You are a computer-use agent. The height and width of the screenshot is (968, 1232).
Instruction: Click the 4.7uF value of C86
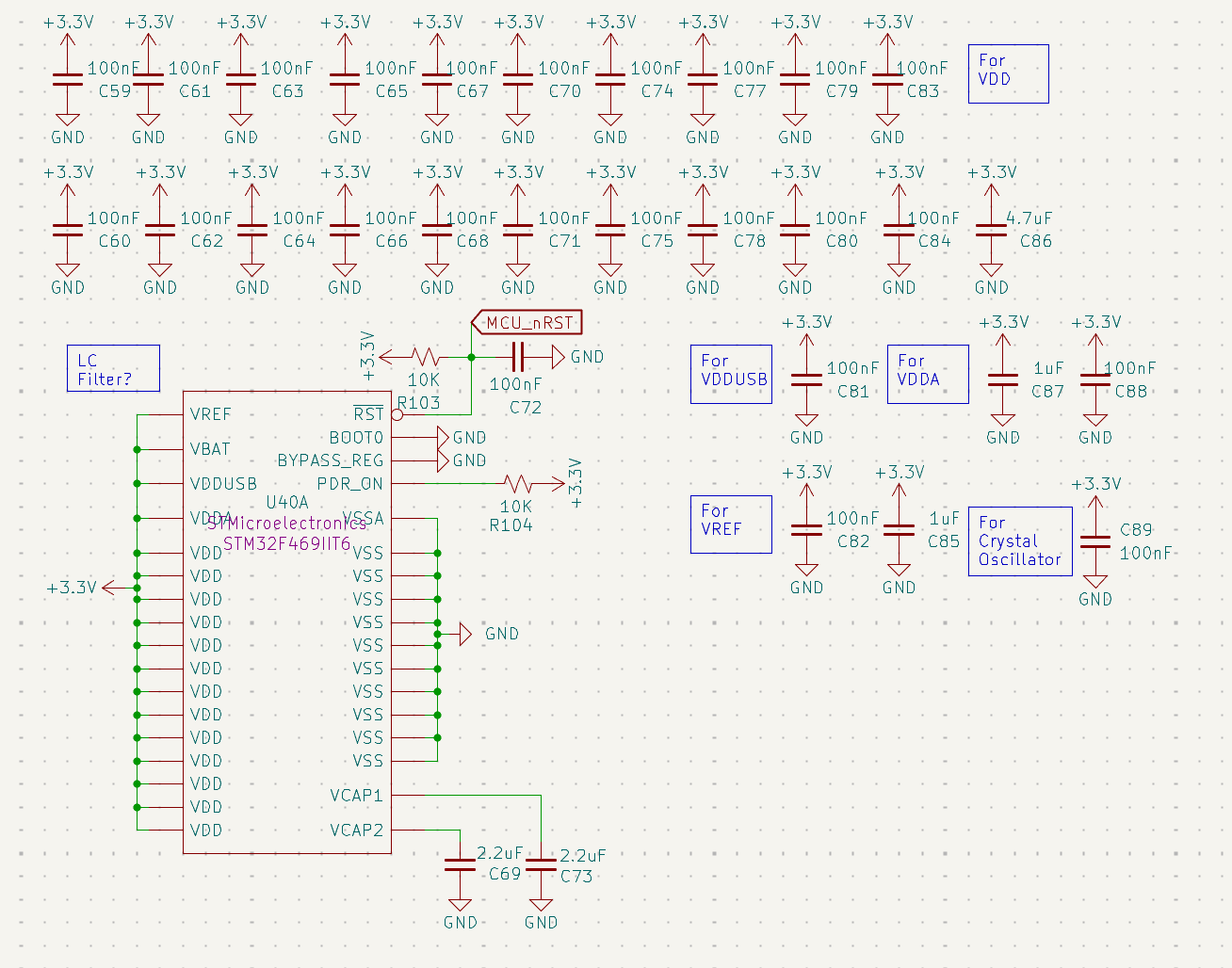pyautogui.click(x=1029, y=218)
